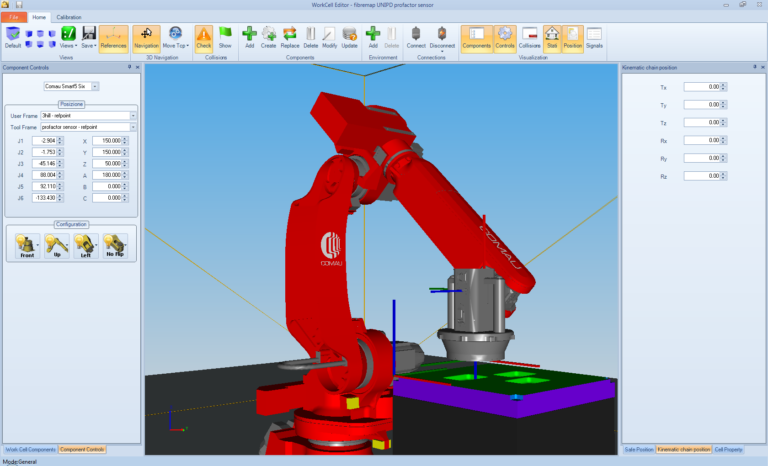Select the Kinematic chain position tab
The height and width of the screenshot is (466, 768).
click(x=684, y=449)
